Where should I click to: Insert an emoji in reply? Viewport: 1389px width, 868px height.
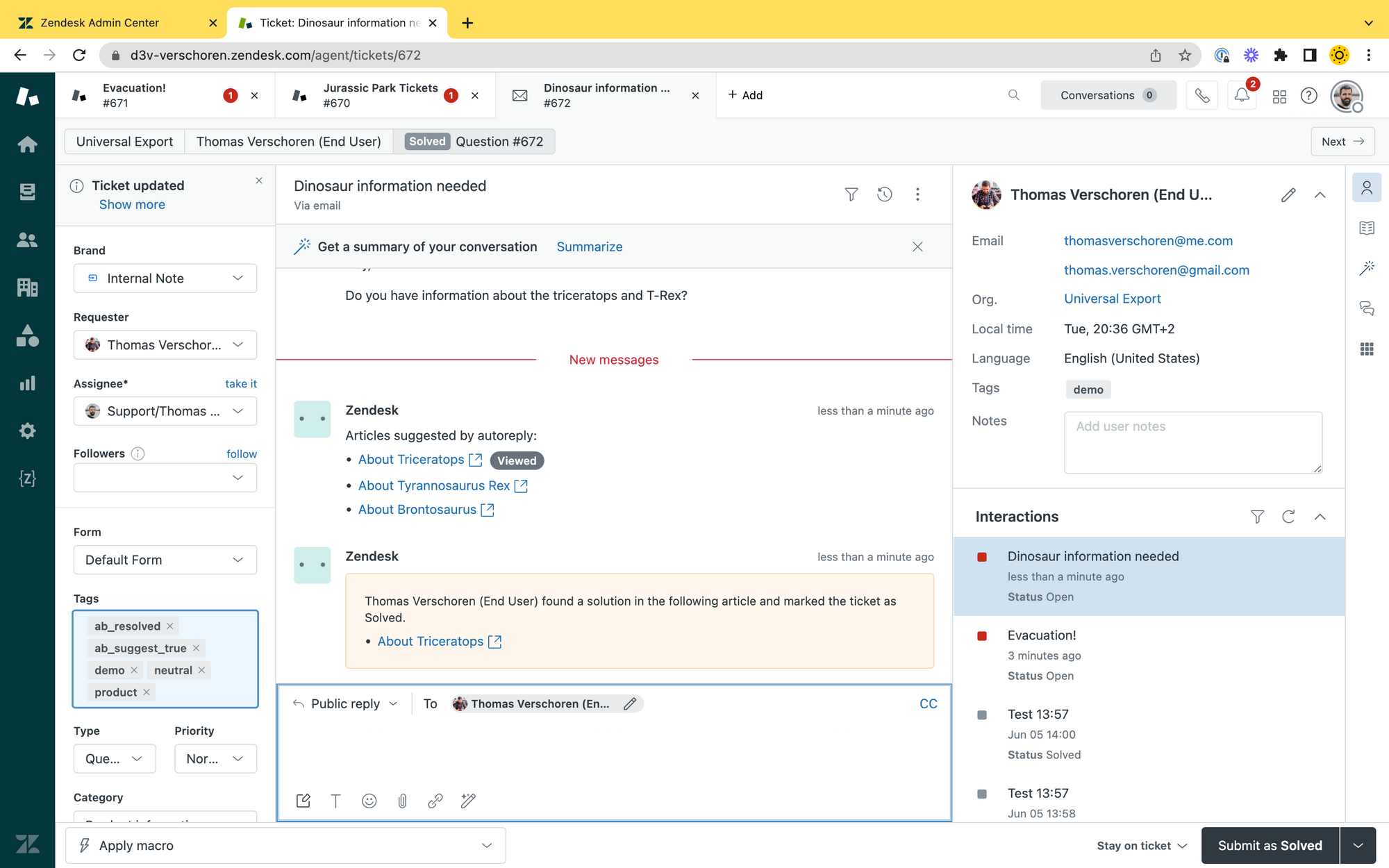369,801
